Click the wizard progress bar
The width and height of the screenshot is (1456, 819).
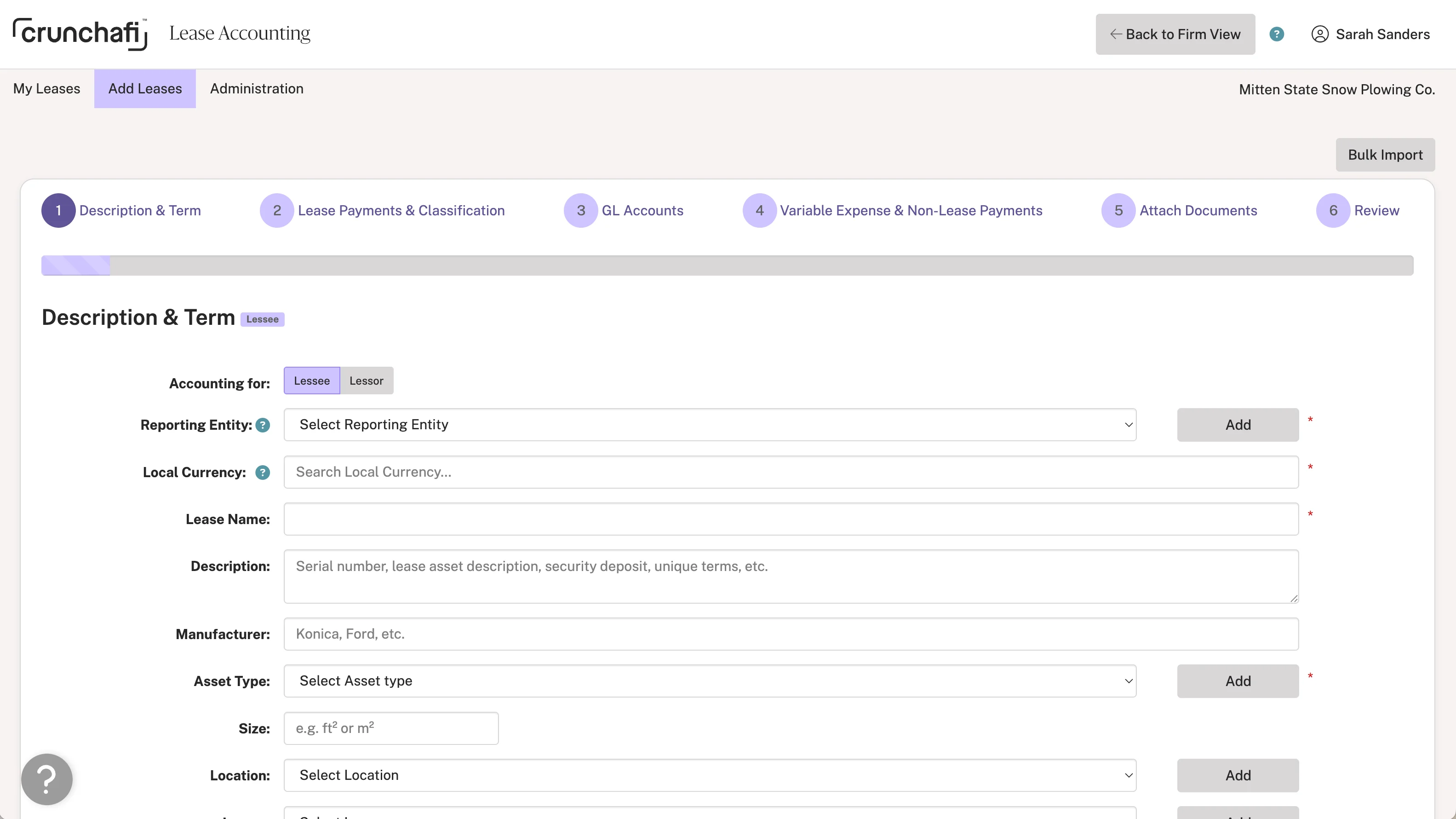(727, 265)
